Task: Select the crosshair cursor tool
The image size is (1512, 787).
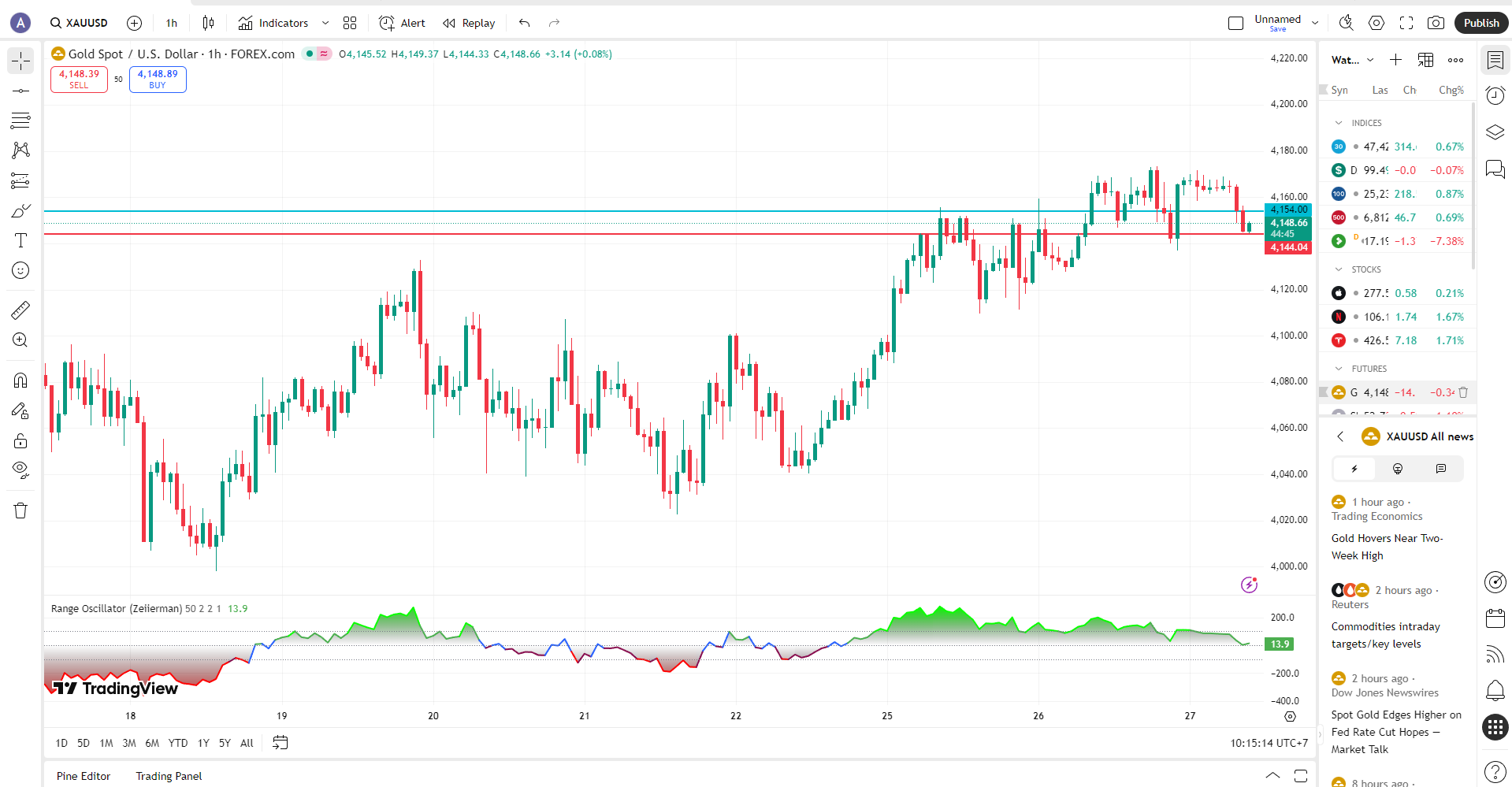Action: 20,61
